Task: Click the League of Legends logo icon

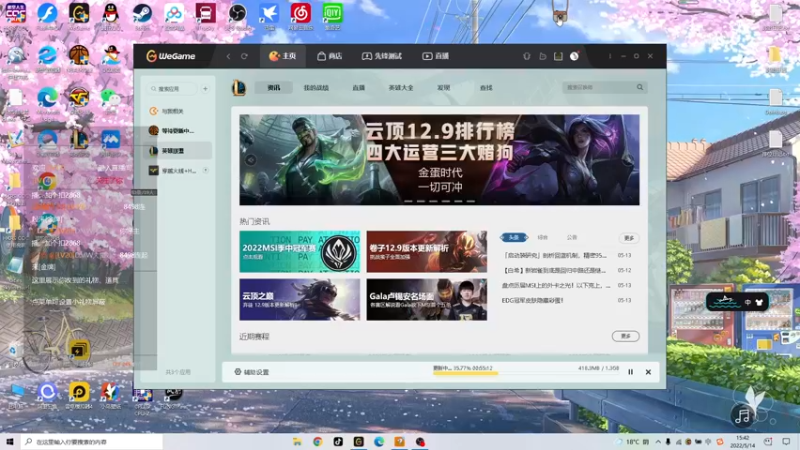Action: (x=239, y=88)
